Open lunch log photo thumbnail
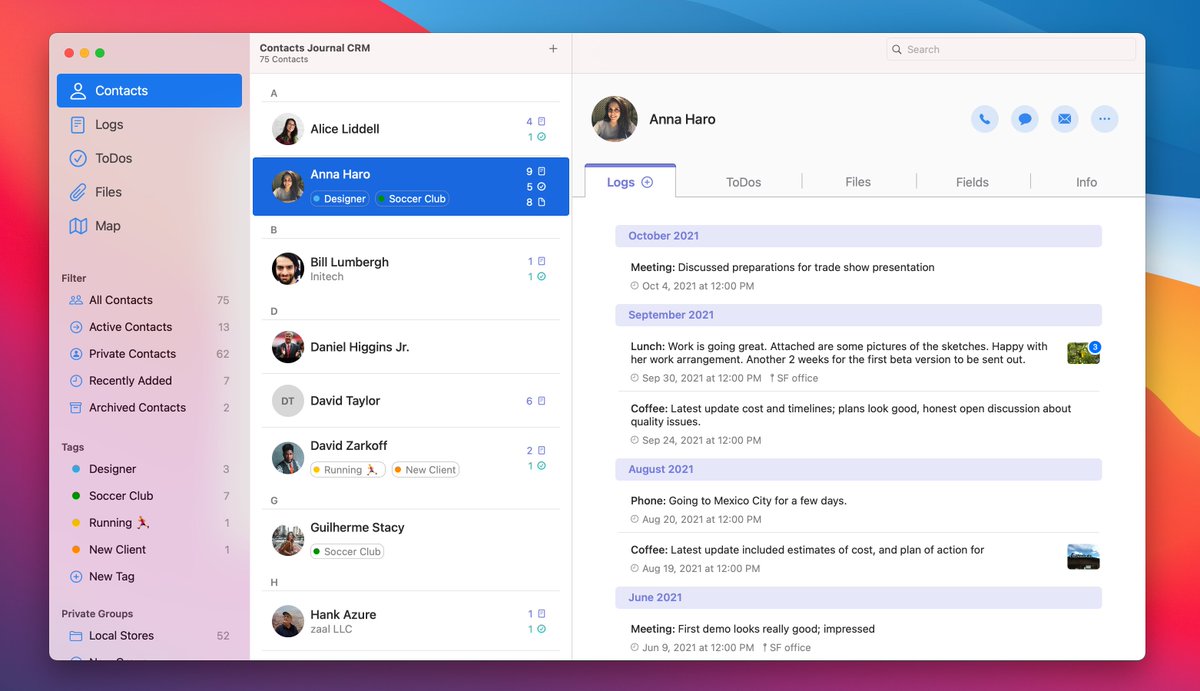 pos(1083,352)
